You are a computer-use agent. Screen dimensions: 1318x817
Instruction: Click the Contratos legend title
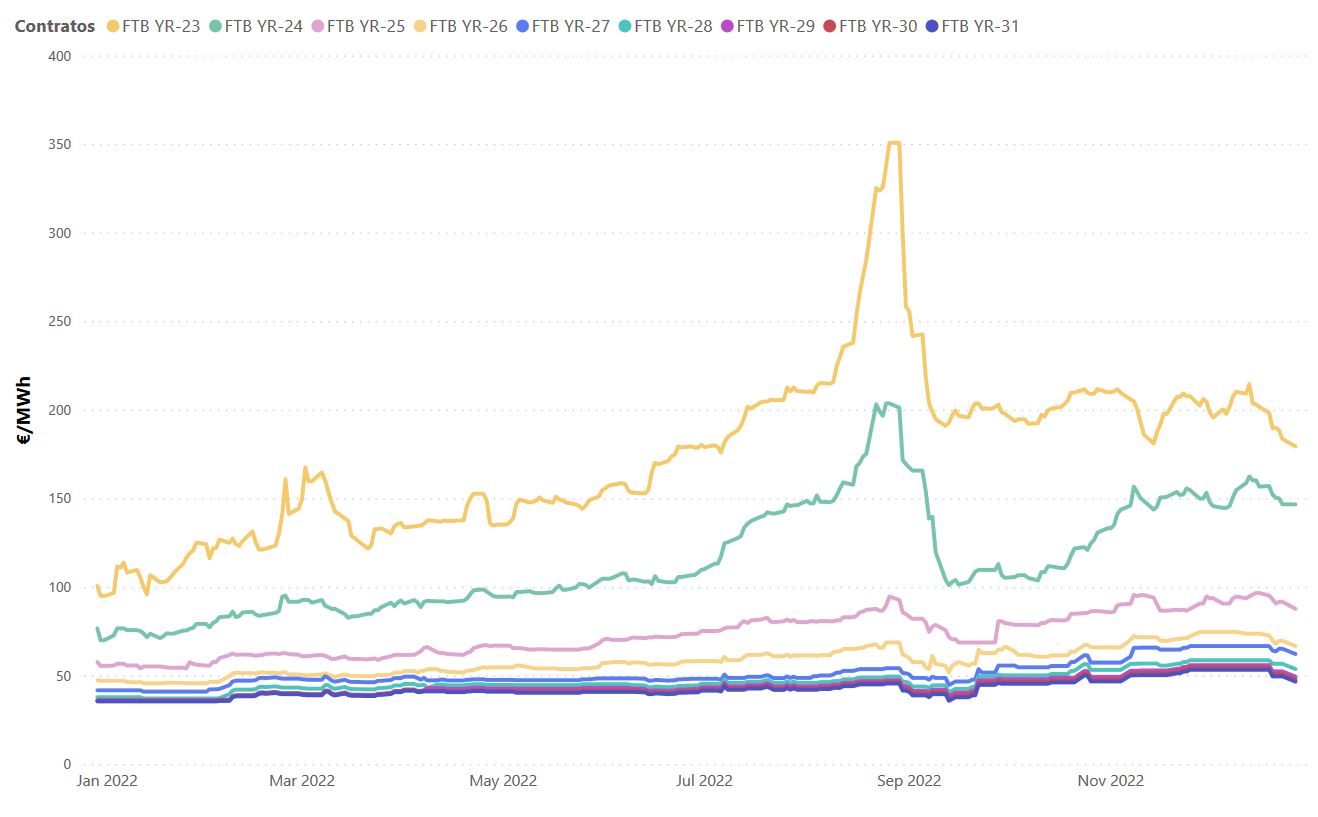(55, 26)
